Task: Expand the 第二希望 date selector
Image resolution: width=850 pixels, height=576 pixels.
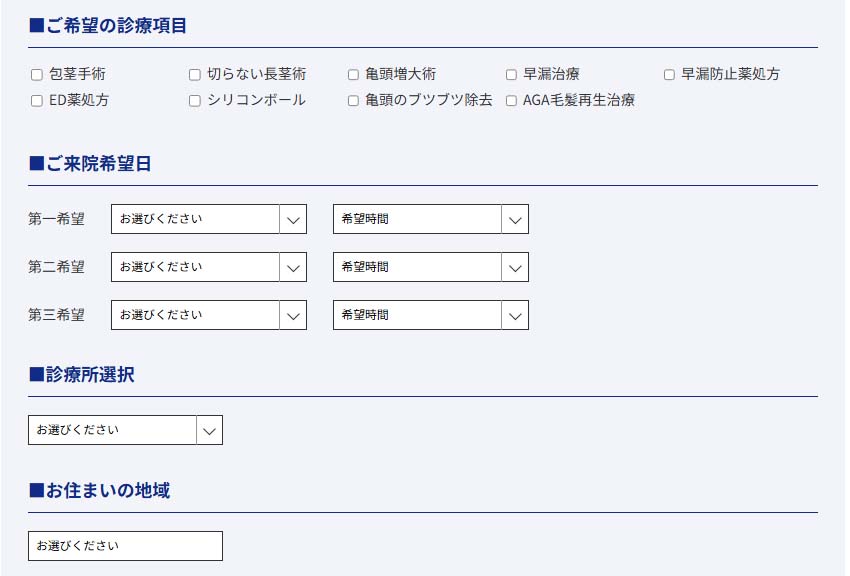Action: point(195,267)
